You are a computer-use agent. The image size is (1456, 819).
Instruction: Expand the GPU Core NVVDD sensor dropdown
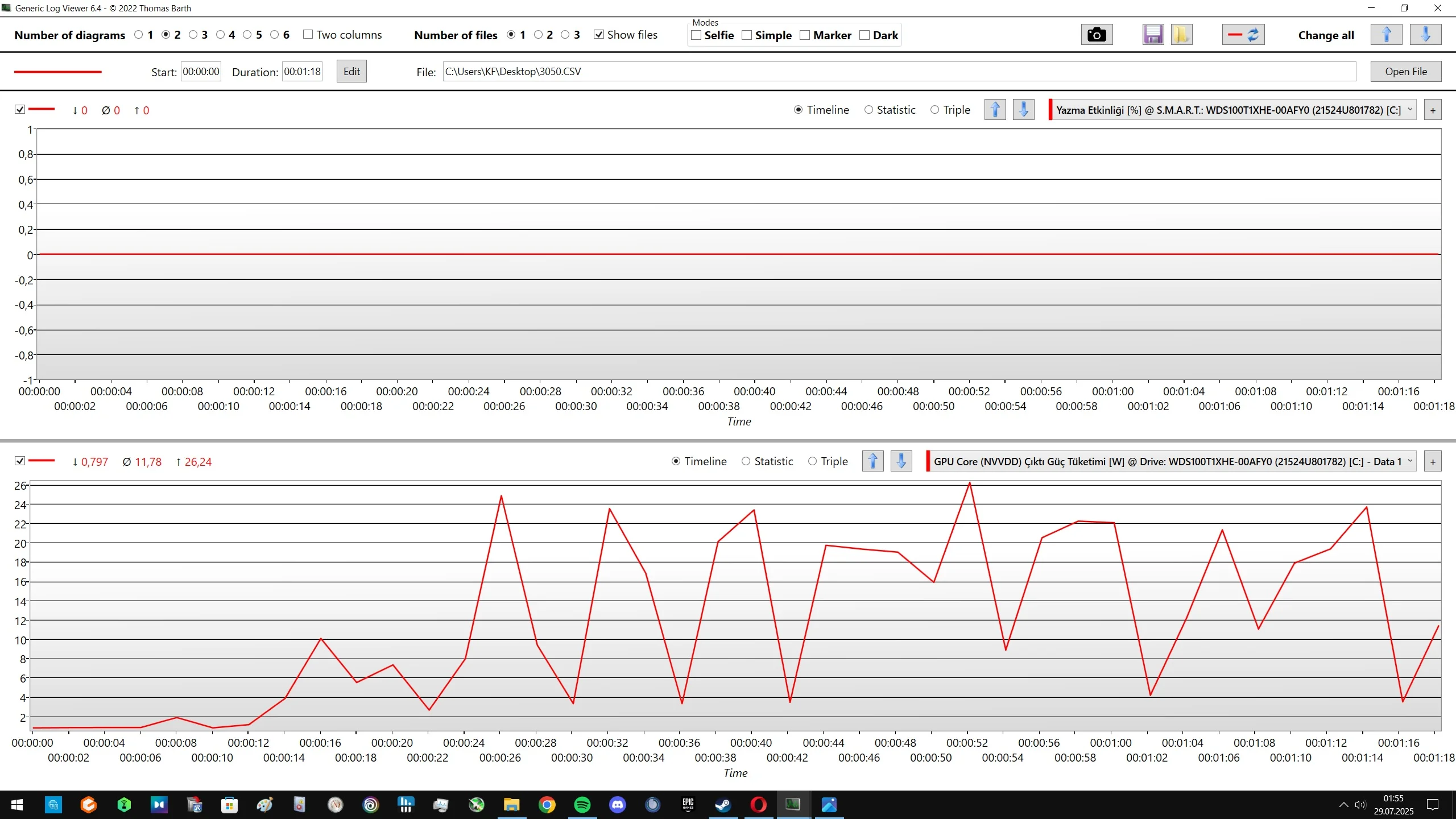click(1410, 461)
